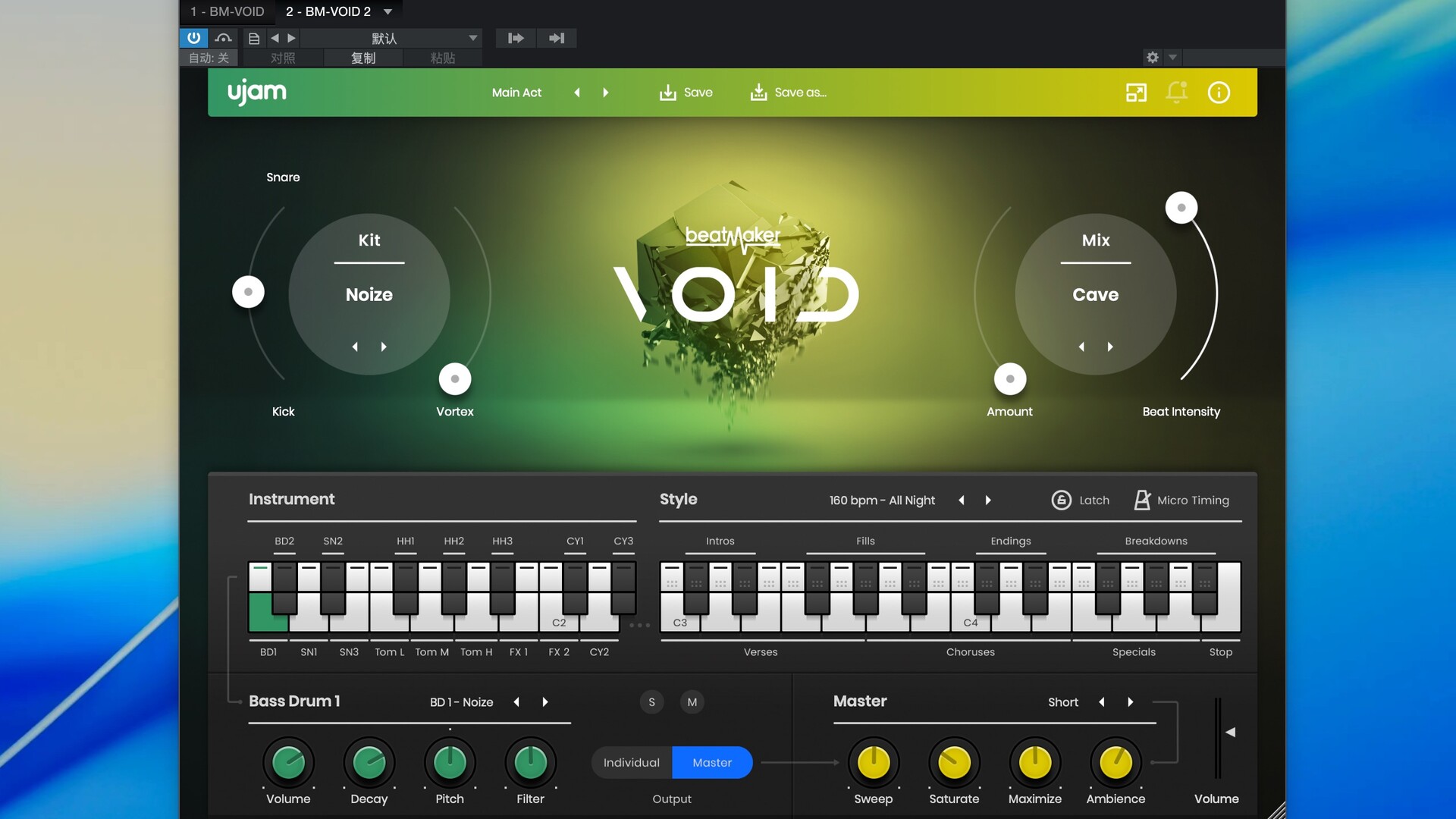This screenshot has height=819, width=1456.
Task: Click the ujam logo
Action: (257, 93)
